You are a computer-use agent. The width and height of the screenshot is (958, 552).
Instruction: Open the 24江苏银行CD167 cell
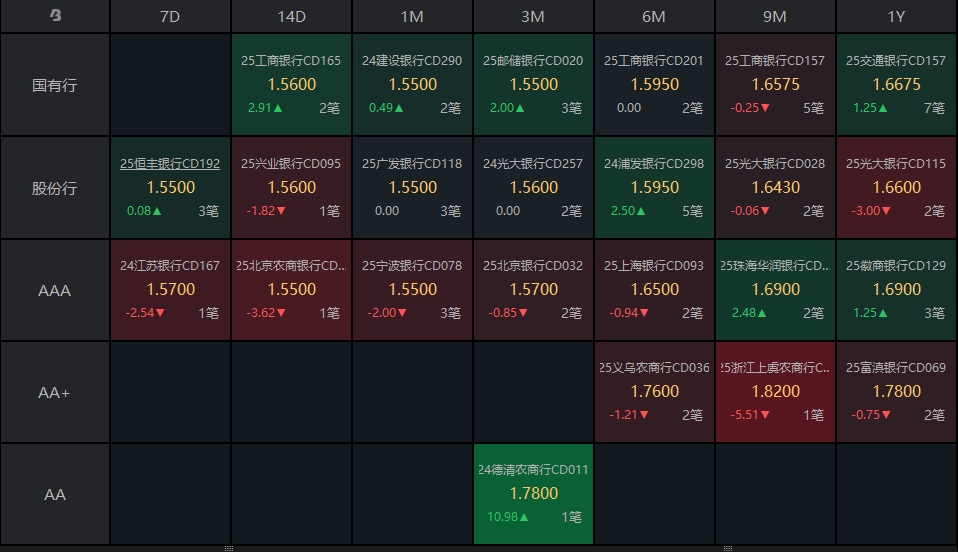click(170, 290)
